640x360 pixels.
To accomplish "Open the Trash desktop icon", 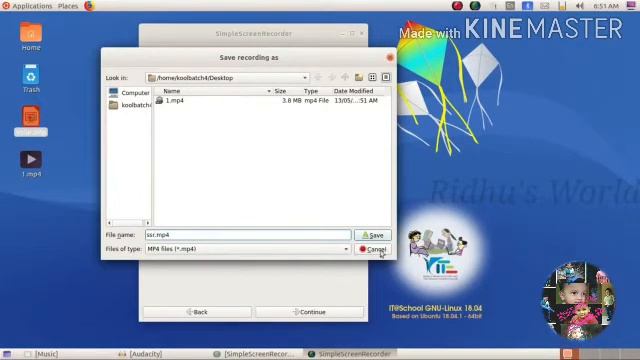I will click(x=31, y=78).
